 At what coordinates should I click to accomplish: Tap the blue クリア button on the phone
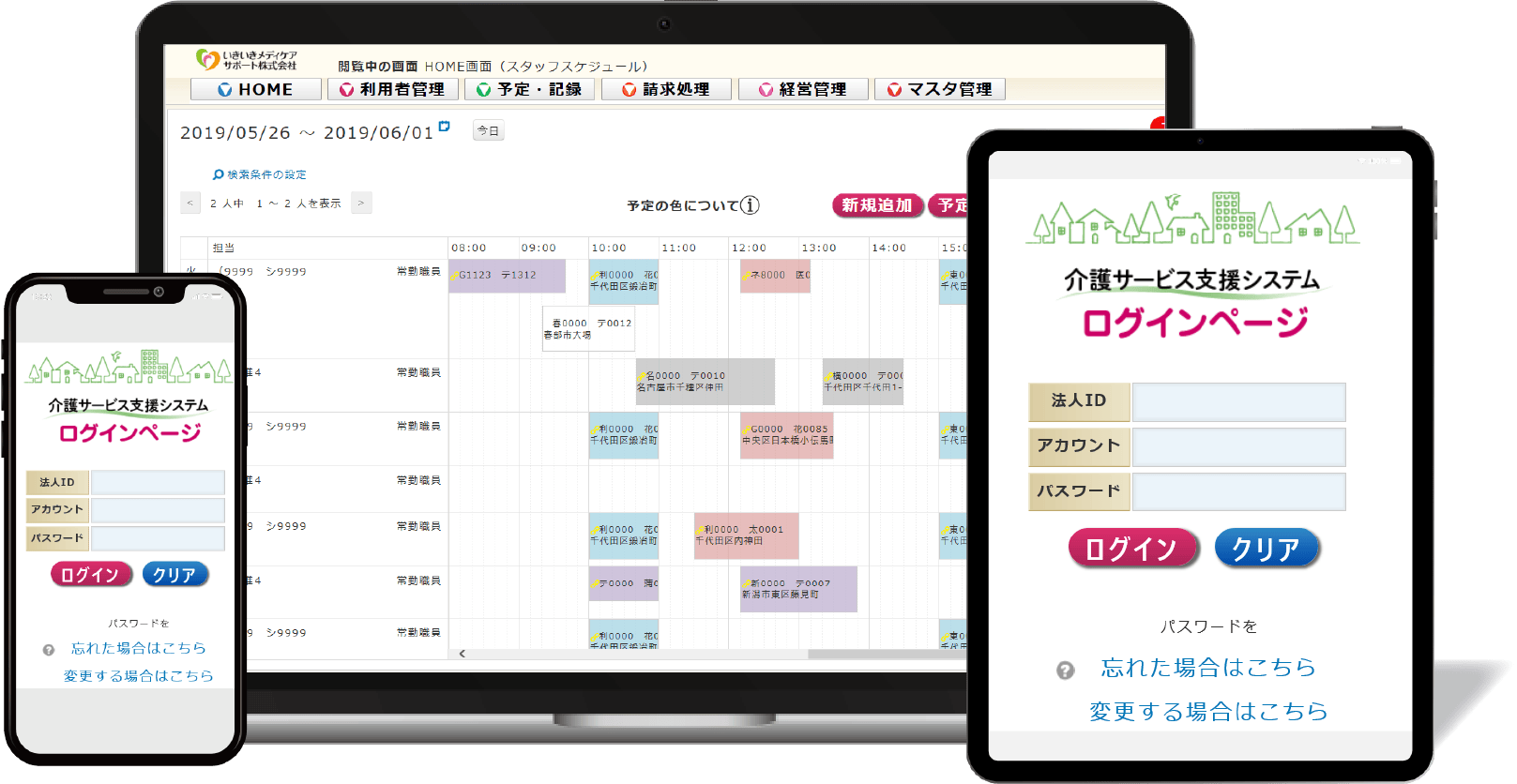coord(174,575)
